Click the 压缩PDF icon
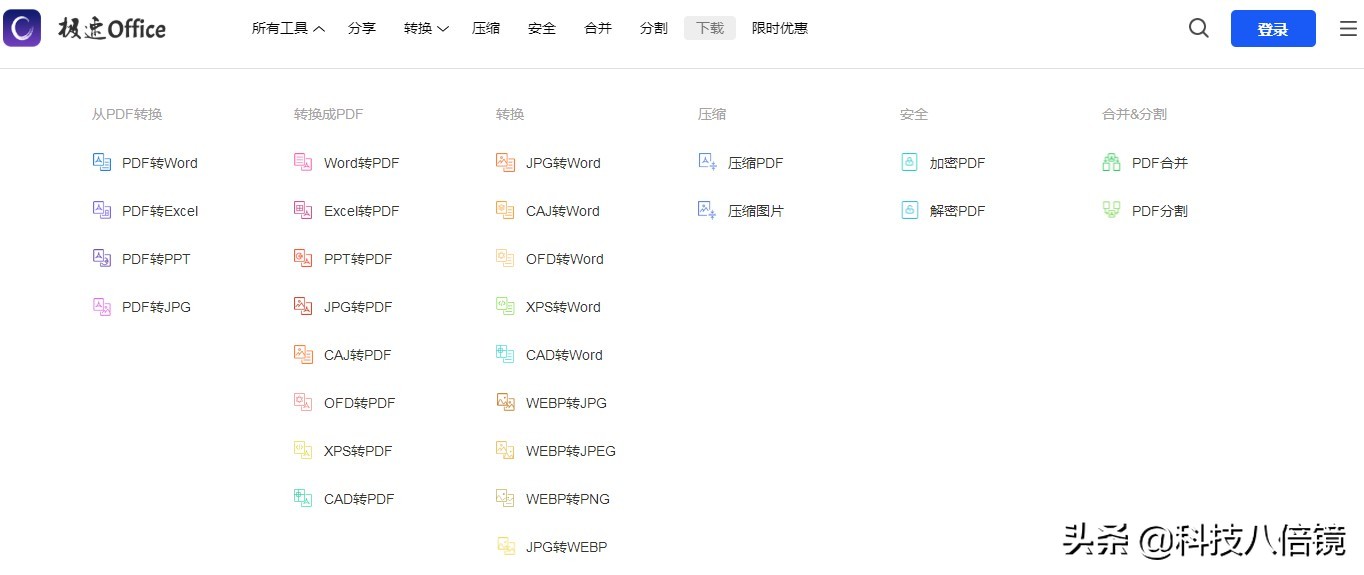This screenshot has height=575, width=1364. coord(707,162)
